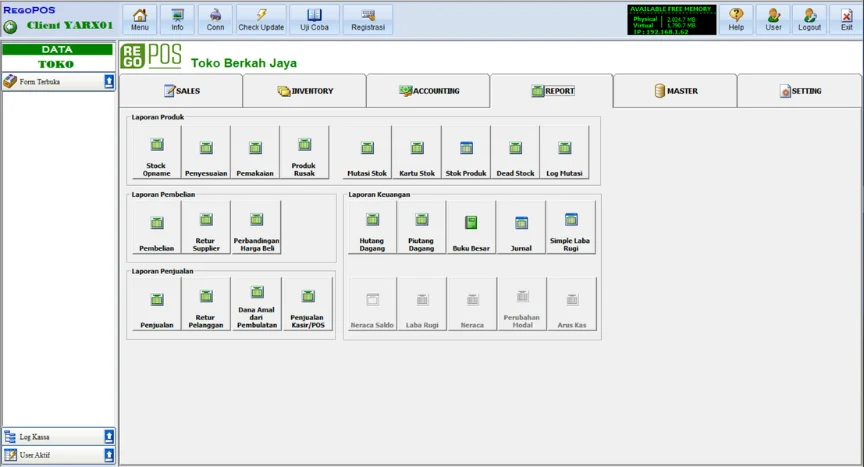Open the Hutang Dagang report
Screen dimensions: 864x467
point(372,227)
